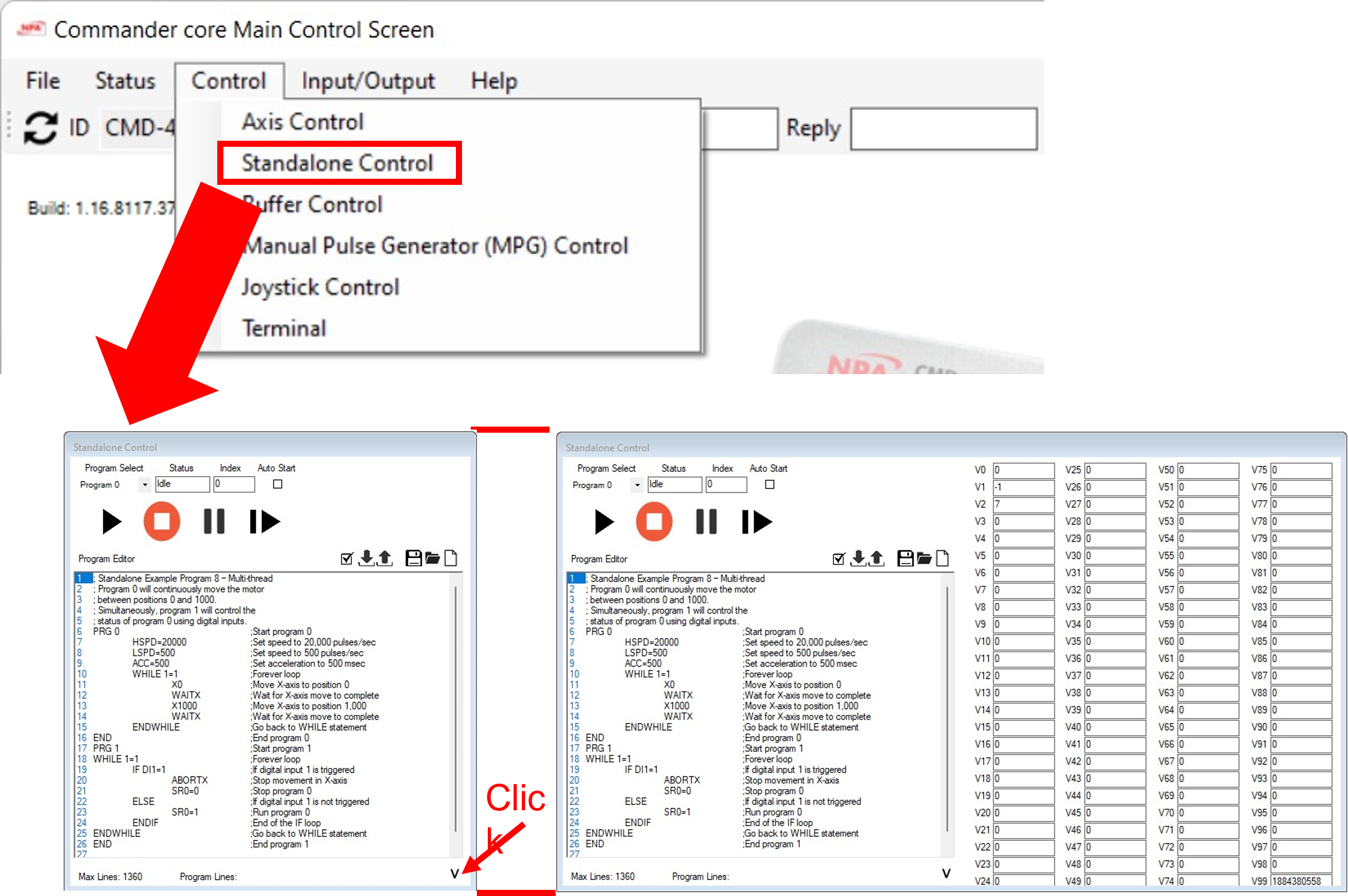This screenshot has height=896, width=1348.
Task: Choose Buffer Control from the Control menu
Action: (x=313, y=204)
